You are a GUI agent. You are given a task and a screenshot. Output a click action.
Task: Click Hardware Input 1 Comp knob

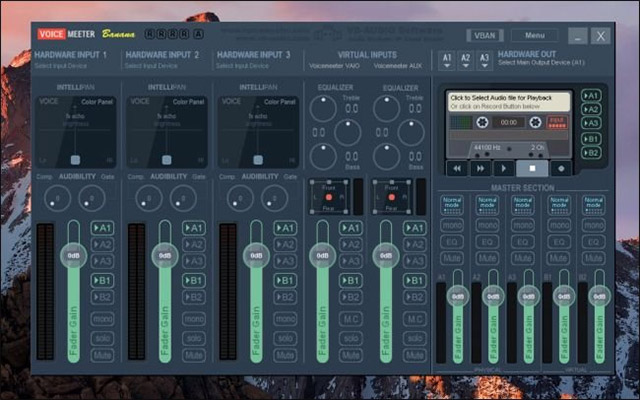coord(57,198)
